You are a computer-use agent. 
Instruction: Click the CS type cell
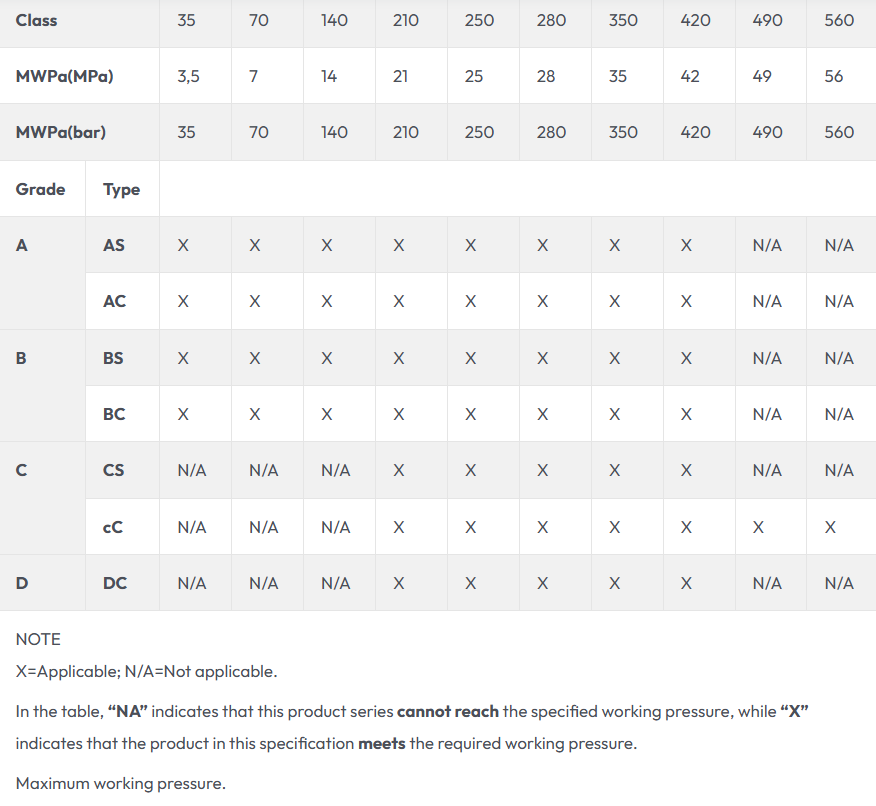coord(114,470)
